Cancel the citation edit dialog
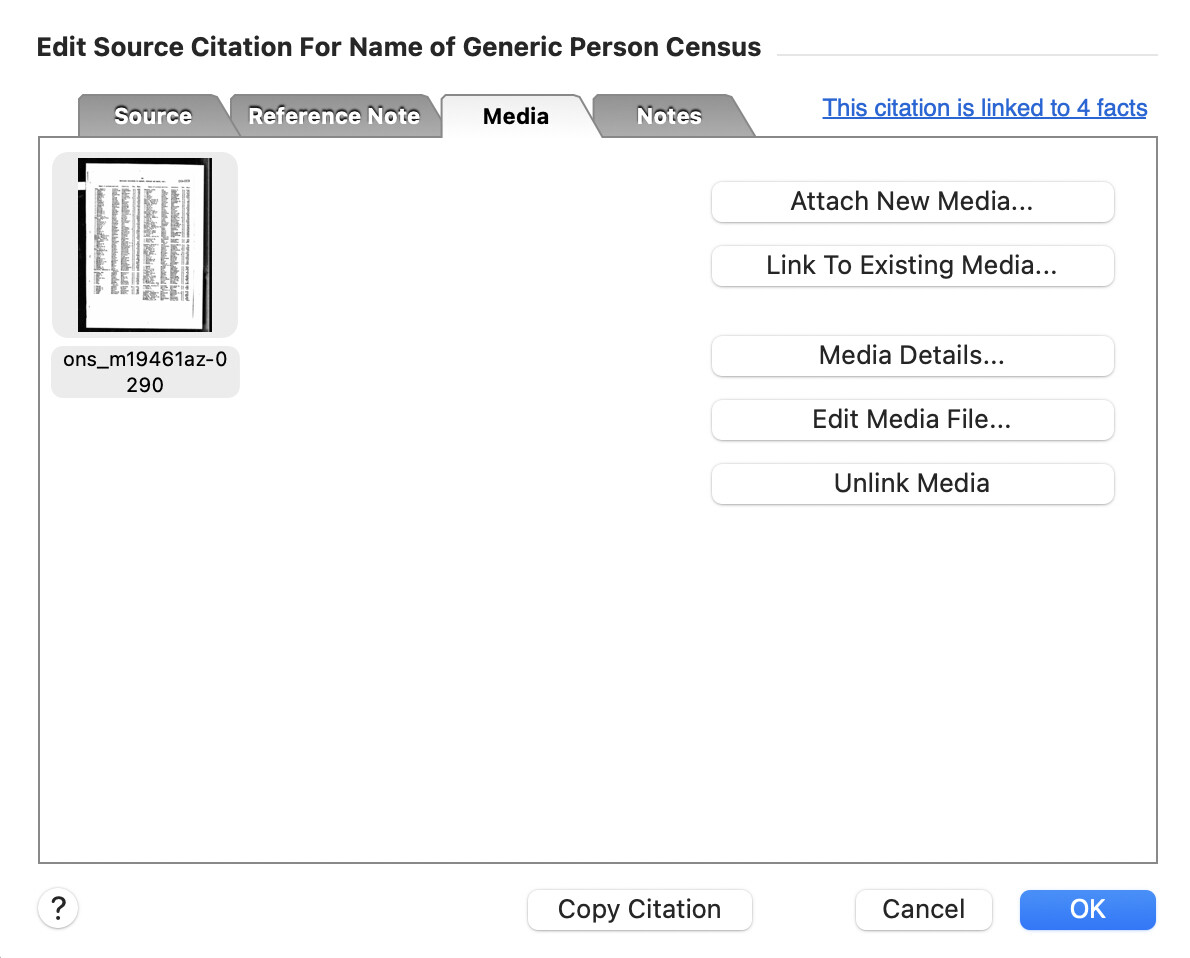The image size is (1190, 958). [x=924, y=909]
